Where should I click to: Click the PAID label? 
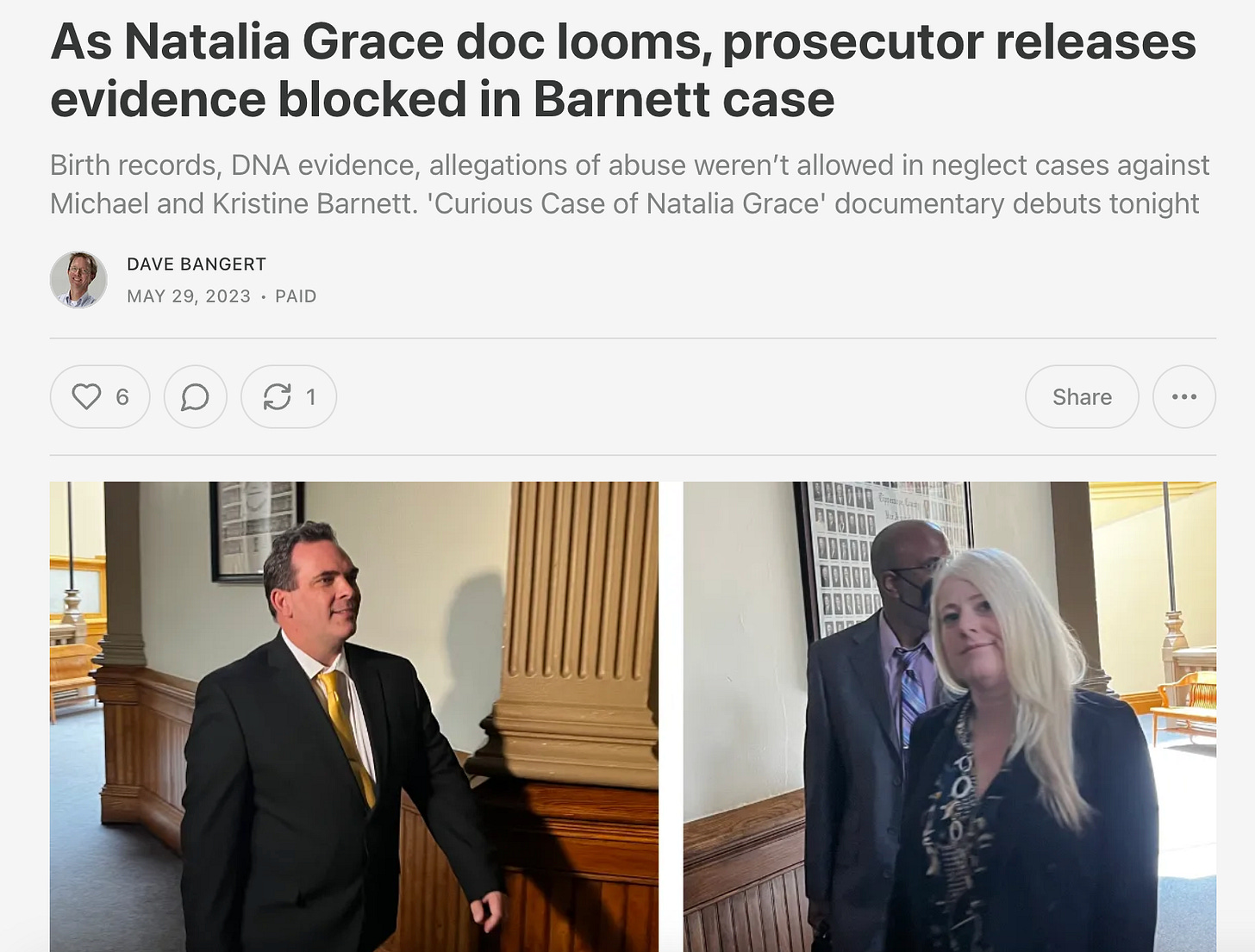click(296, 296)
